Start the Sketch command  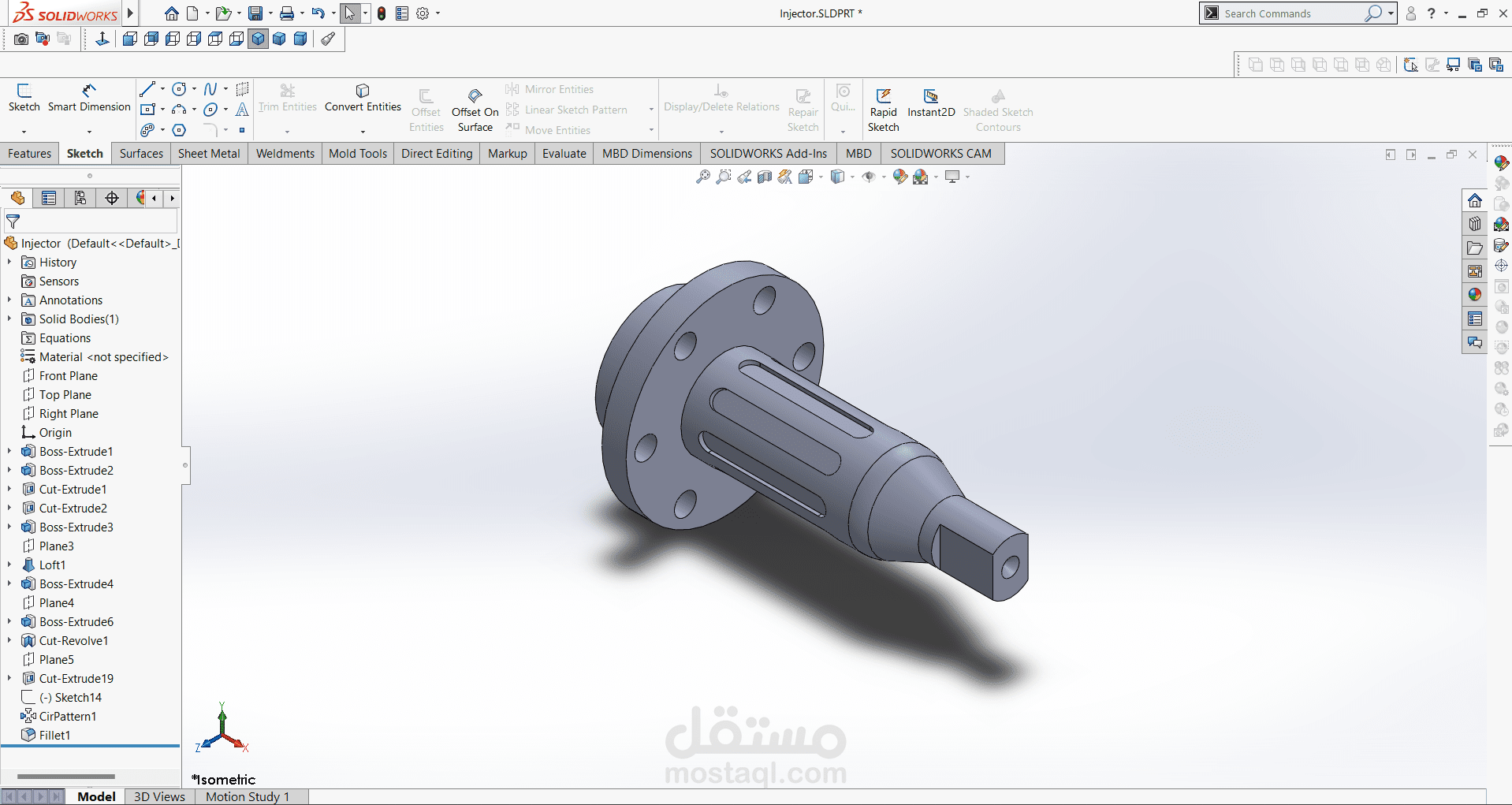(24, 98)
